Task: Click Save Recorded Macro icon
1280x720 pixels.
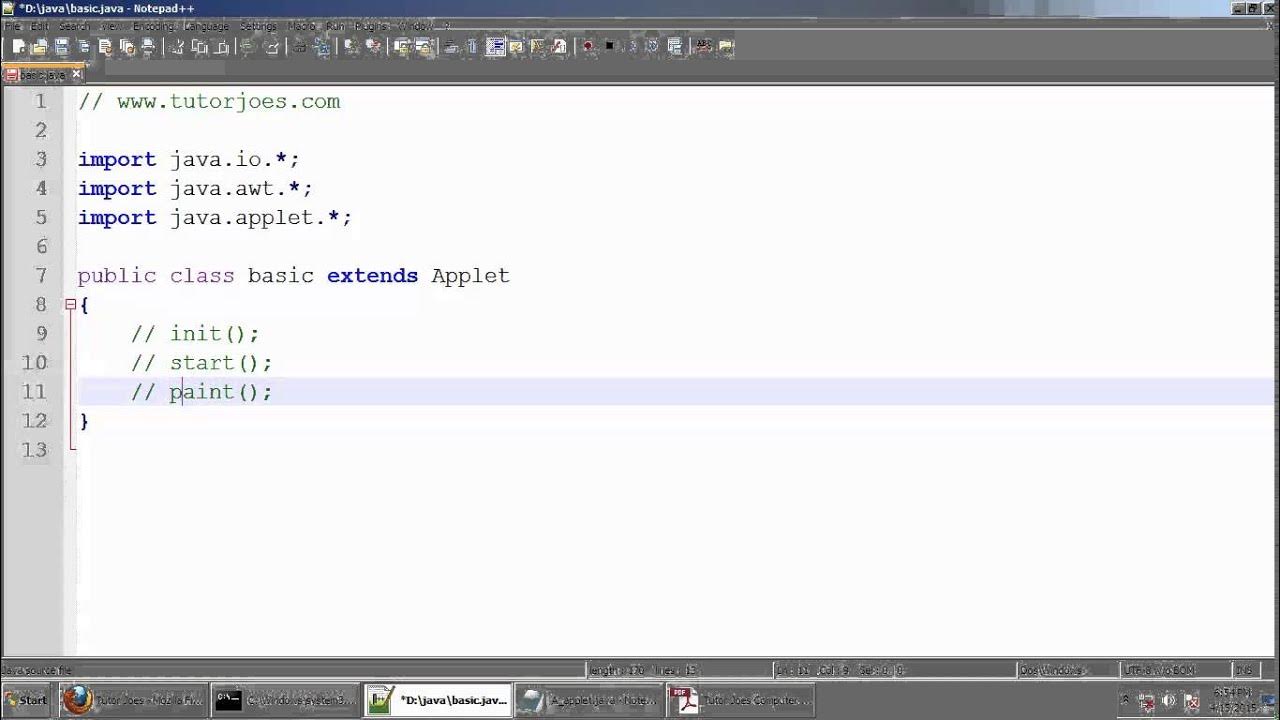Action: click(675, 46)
